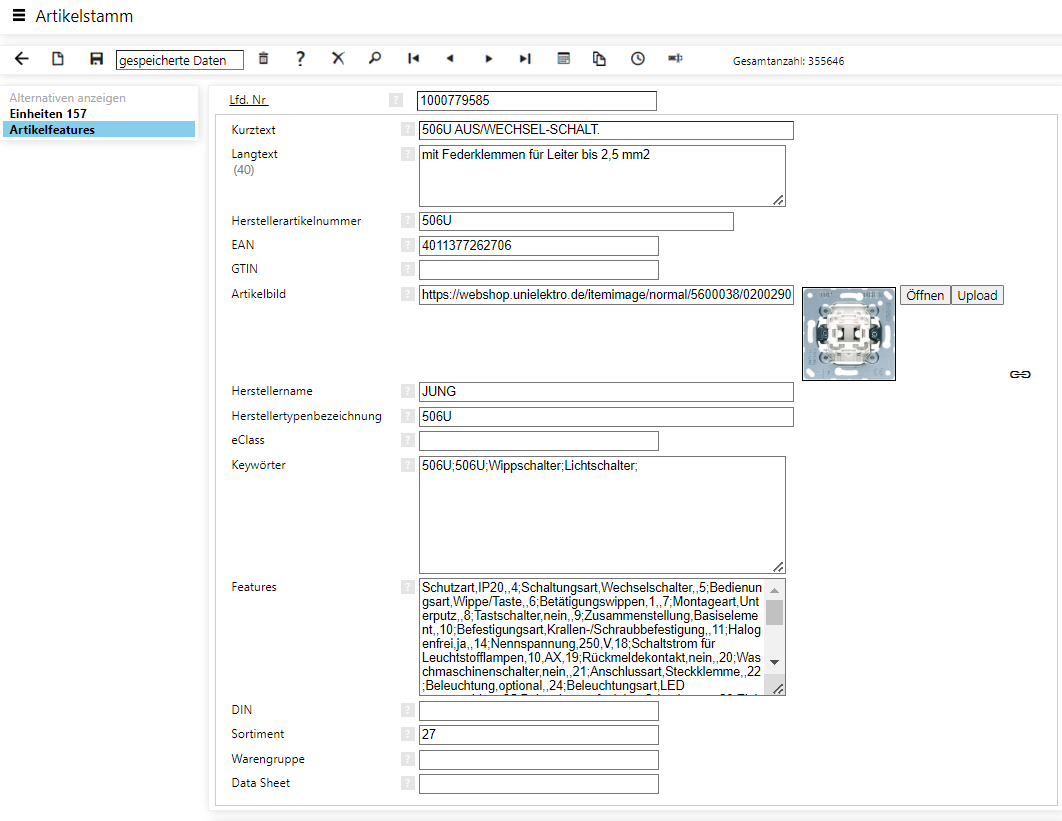Open help with the question mark icon
Viewport: 1062px width, 821px height.
pos(300,59)
